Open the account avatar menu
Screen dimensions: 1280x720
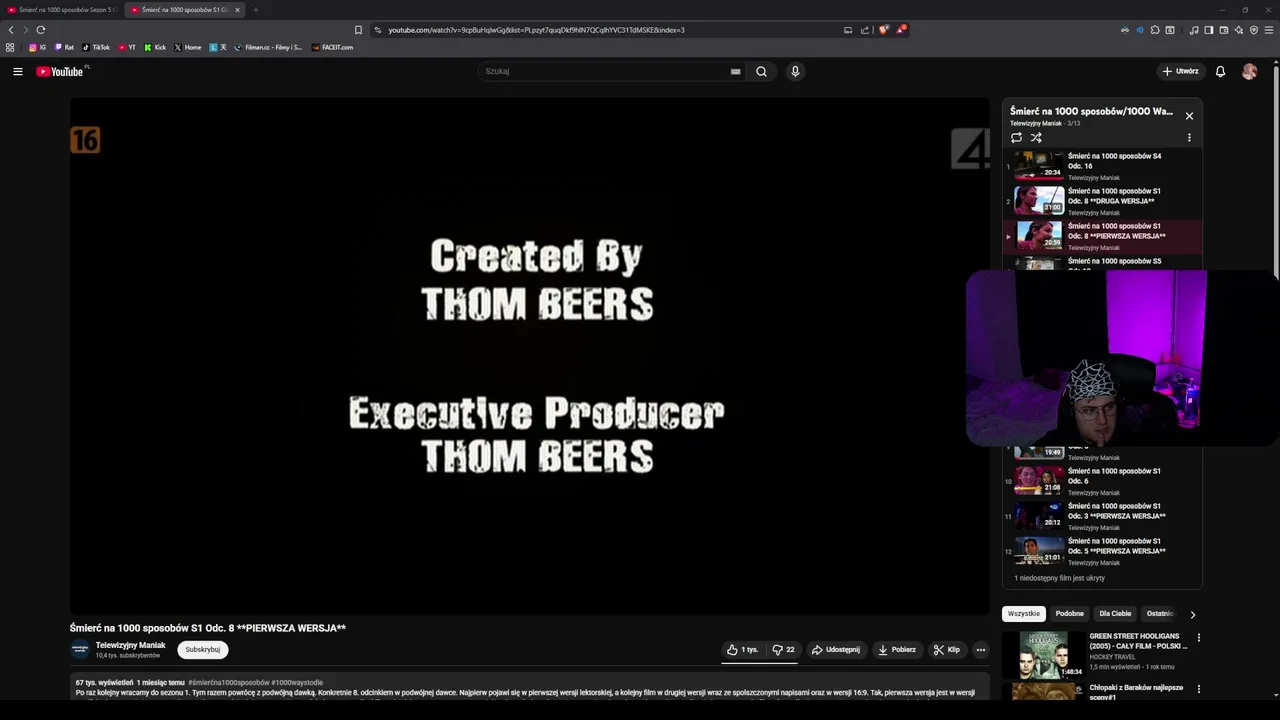pos(1249,71)
